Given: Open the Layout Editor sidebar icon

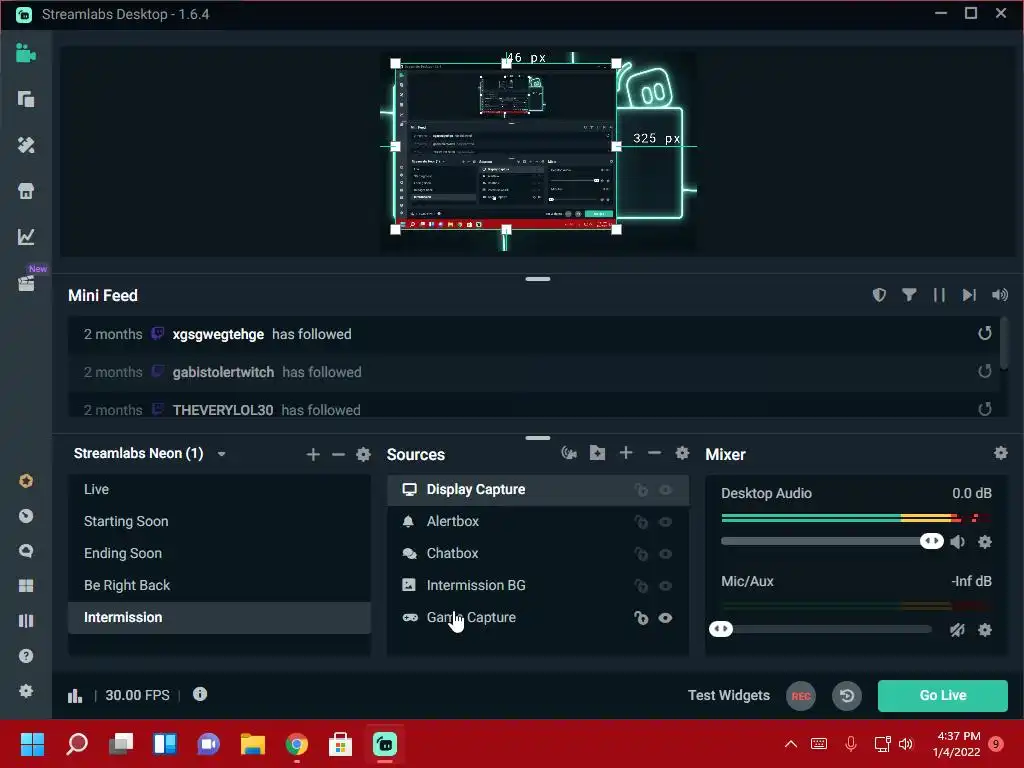Looking at the screenshot, I should pos(25,99).
